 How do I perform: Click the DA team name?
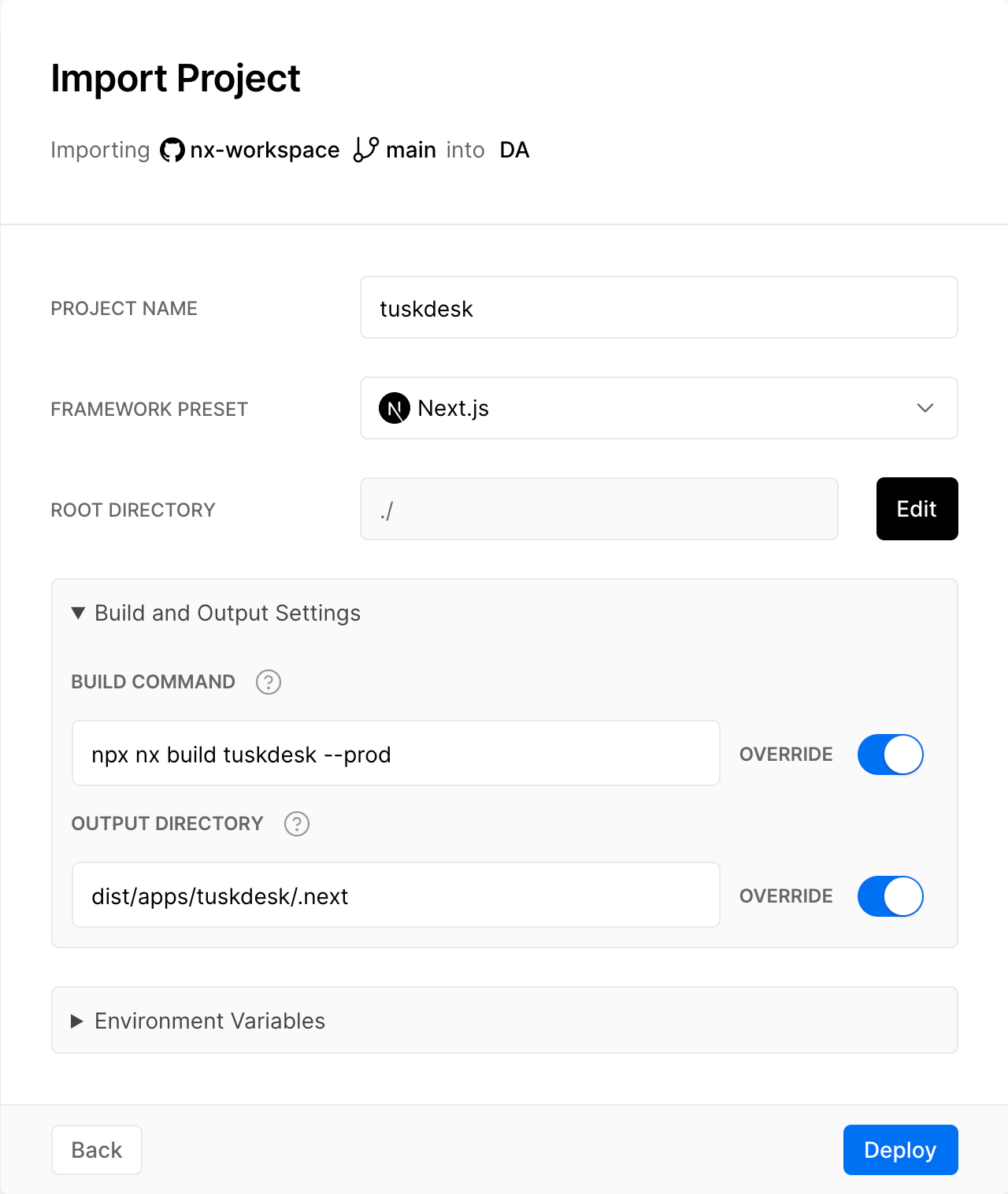[x=513, y=149]
